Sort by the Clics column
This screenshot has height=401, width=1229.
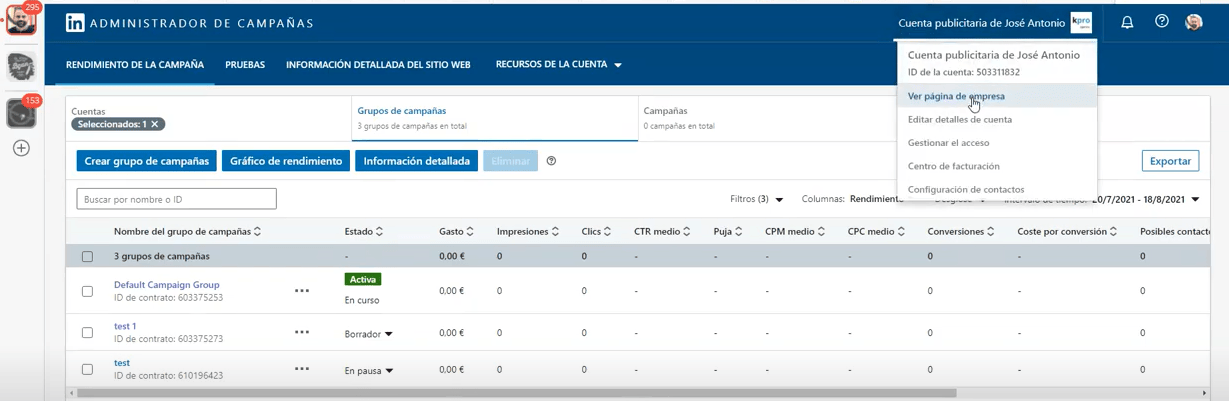click(x=596, y=231)
